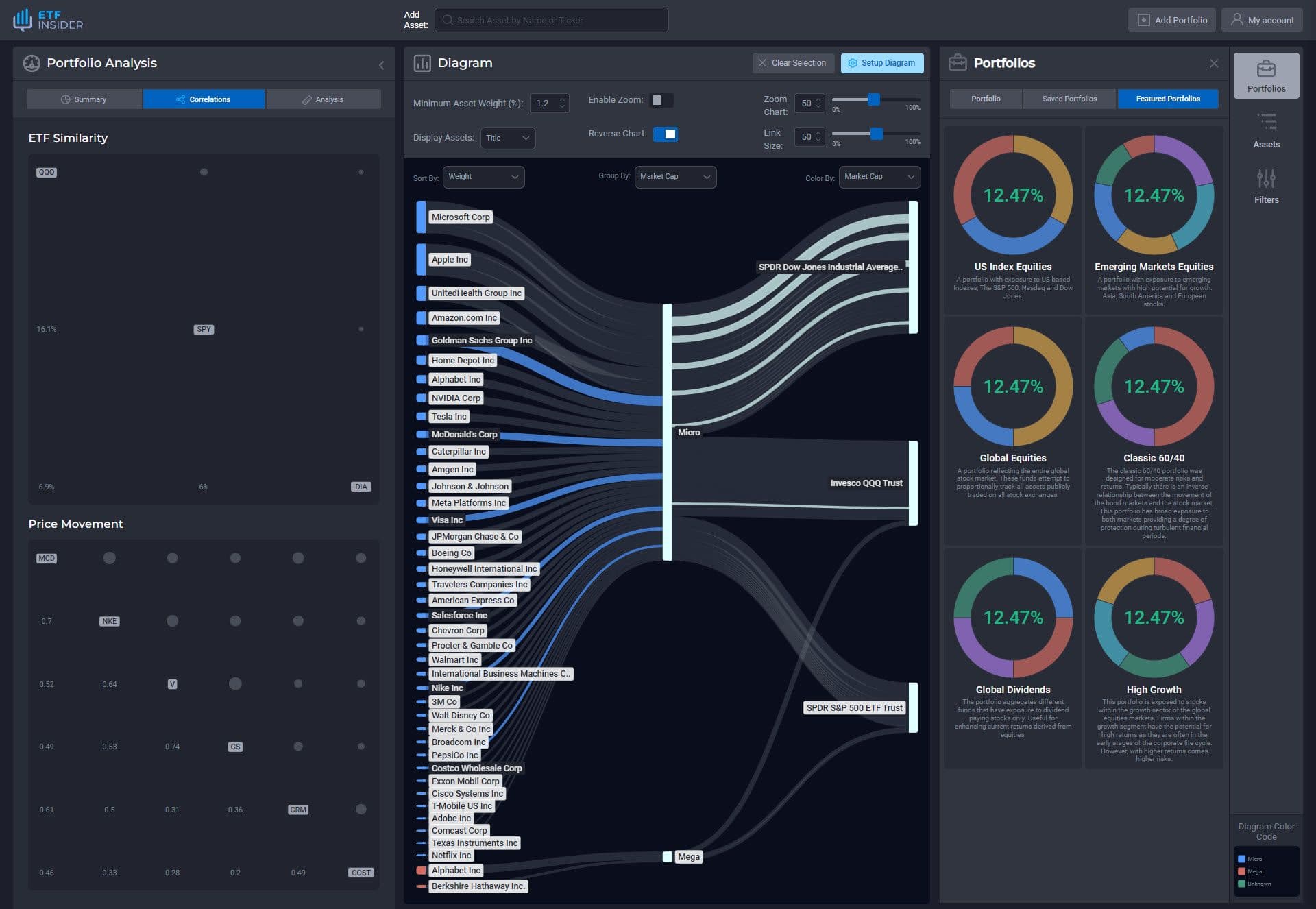Switch to the Analysis tab
Viewport: 1316px width, 909px height.
click(323, 99)
